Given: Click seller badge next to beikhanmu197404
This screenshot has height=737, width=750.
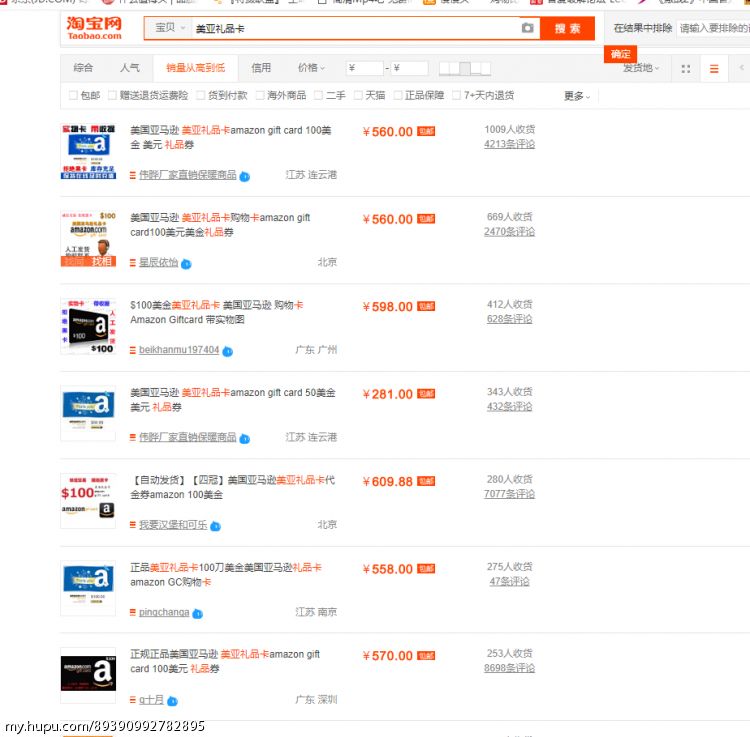Looking at the screenshot, I should pyautogui.click(x=228, y=352).
